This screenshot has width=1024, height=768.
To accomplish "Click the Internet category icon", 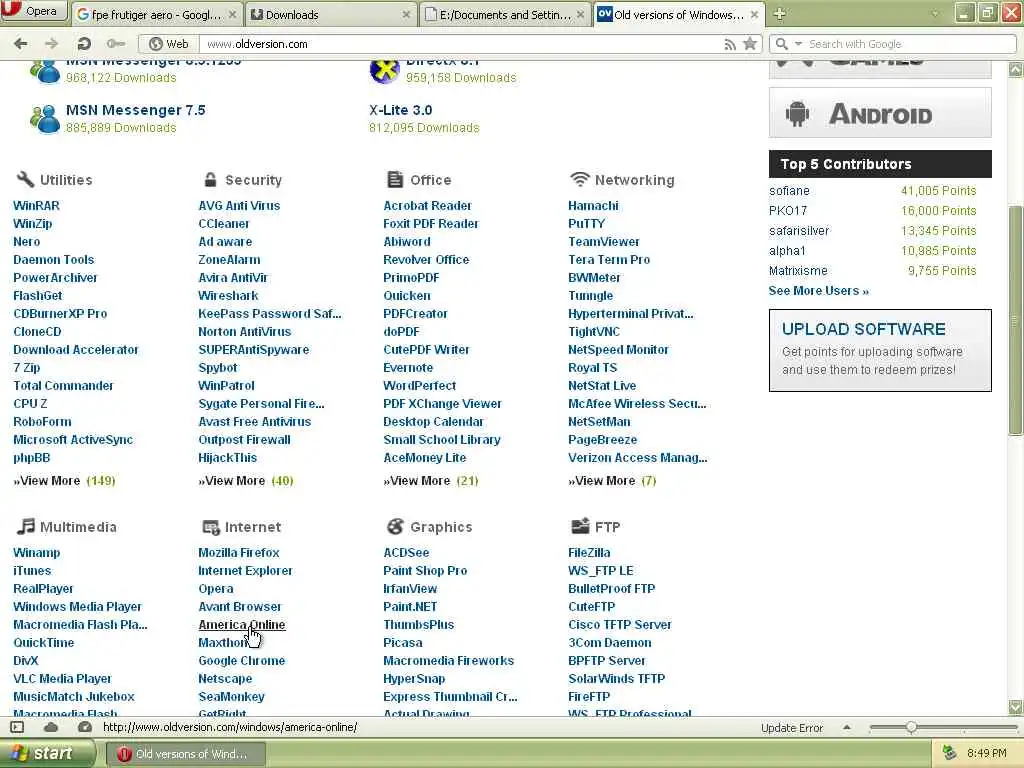I will 211,527.
